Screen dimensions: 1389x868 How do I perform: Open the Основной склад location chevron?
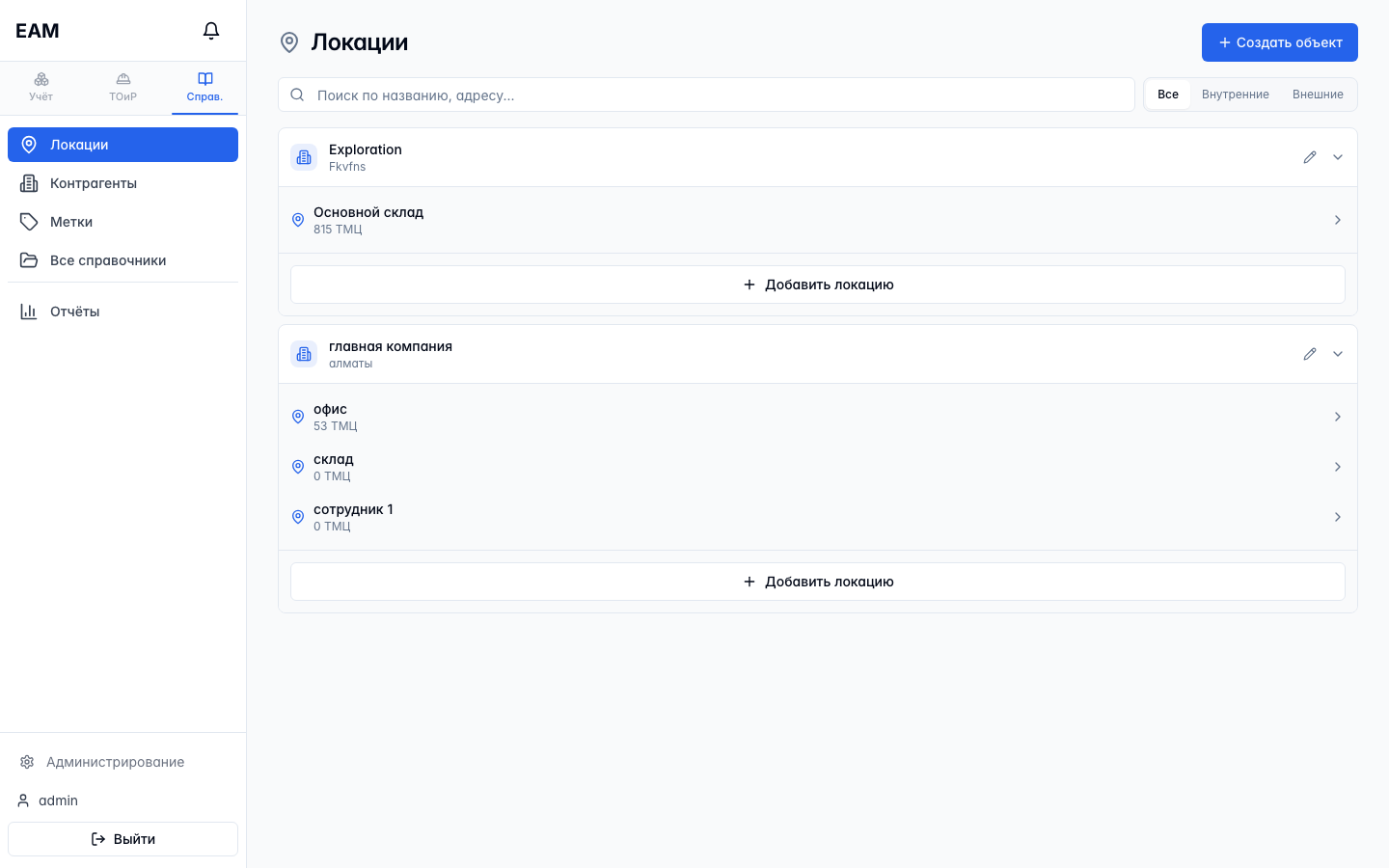coord(1338,220)
